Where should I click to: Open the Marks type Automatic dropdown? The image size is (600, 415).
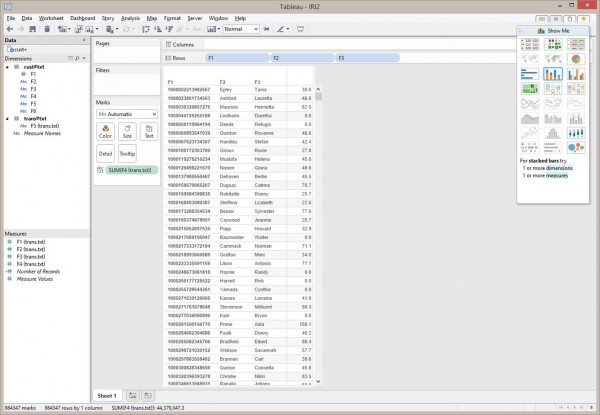point(127,114)
